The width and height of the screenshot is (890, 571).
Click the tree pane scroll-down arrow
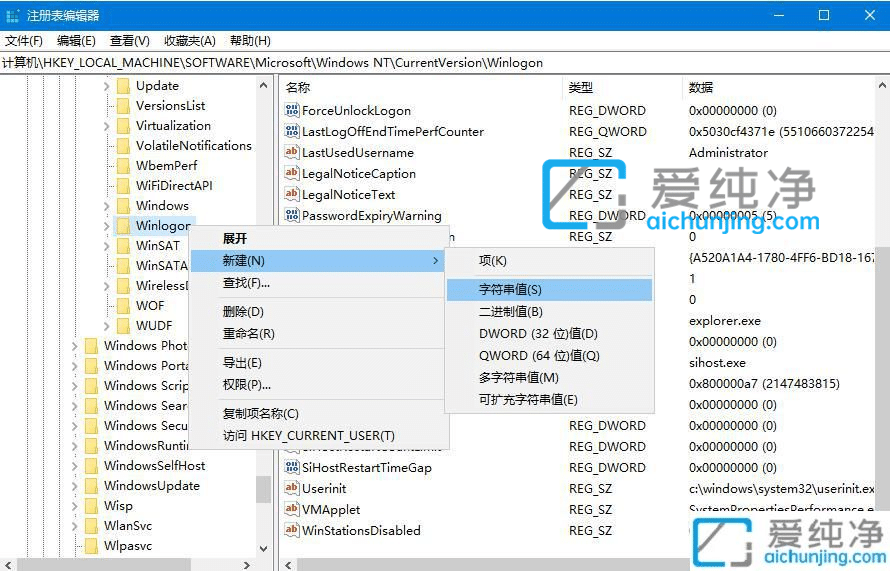click(x=263, y=549)
